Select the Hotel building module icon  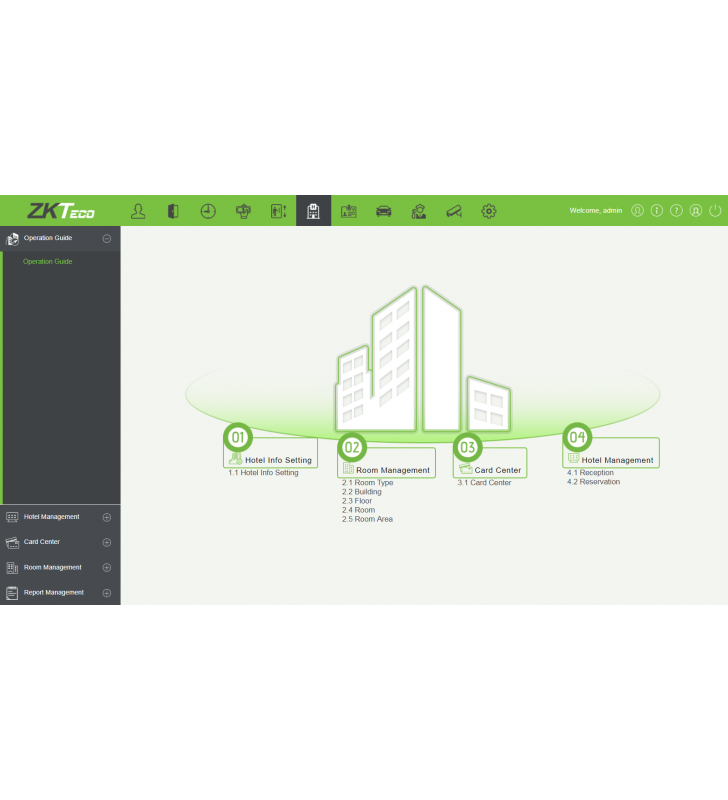pyautogui.click(x=313, y=211)
